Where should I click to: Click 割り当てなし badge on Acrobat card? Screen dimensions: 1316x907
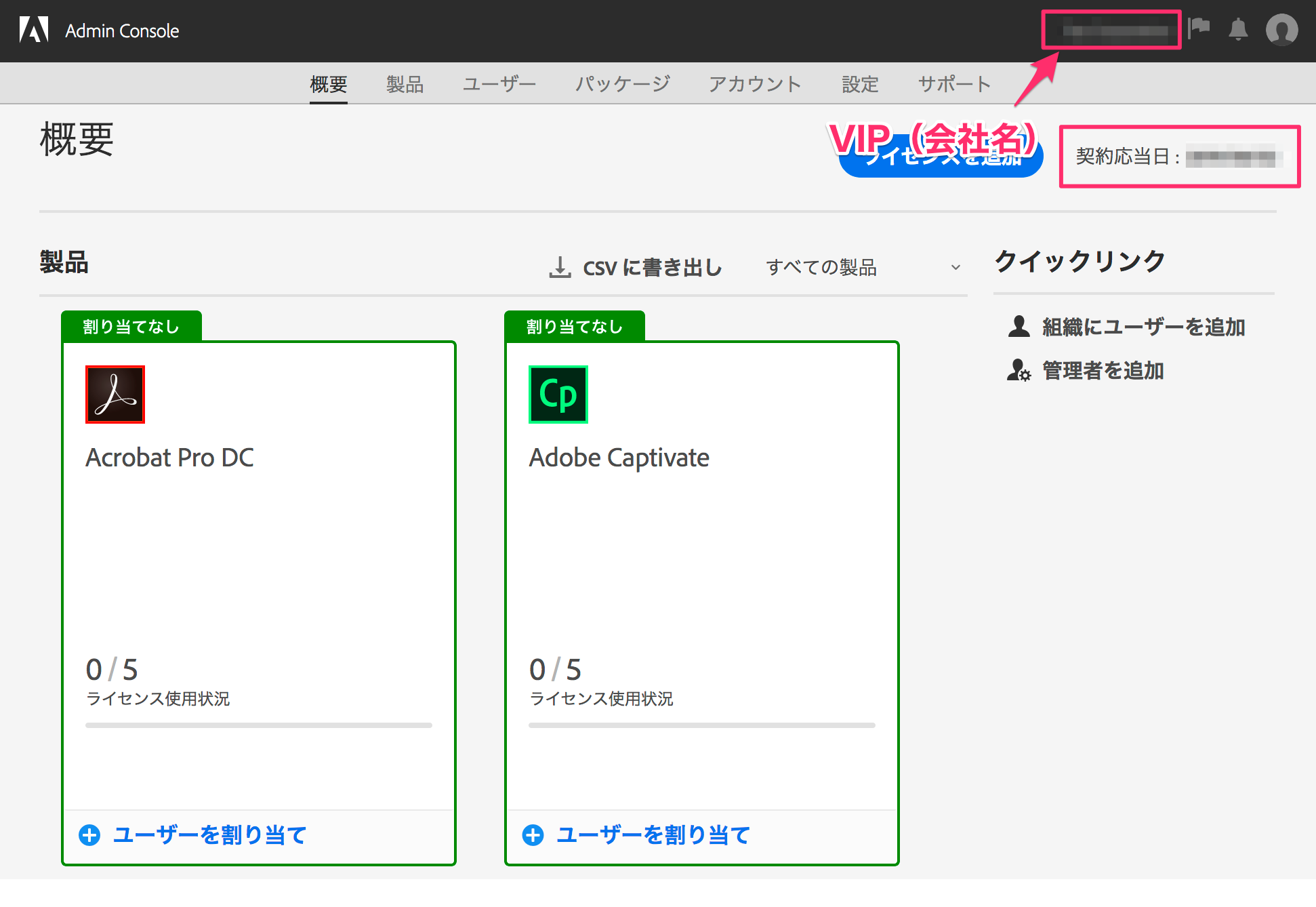coord(131,327)
